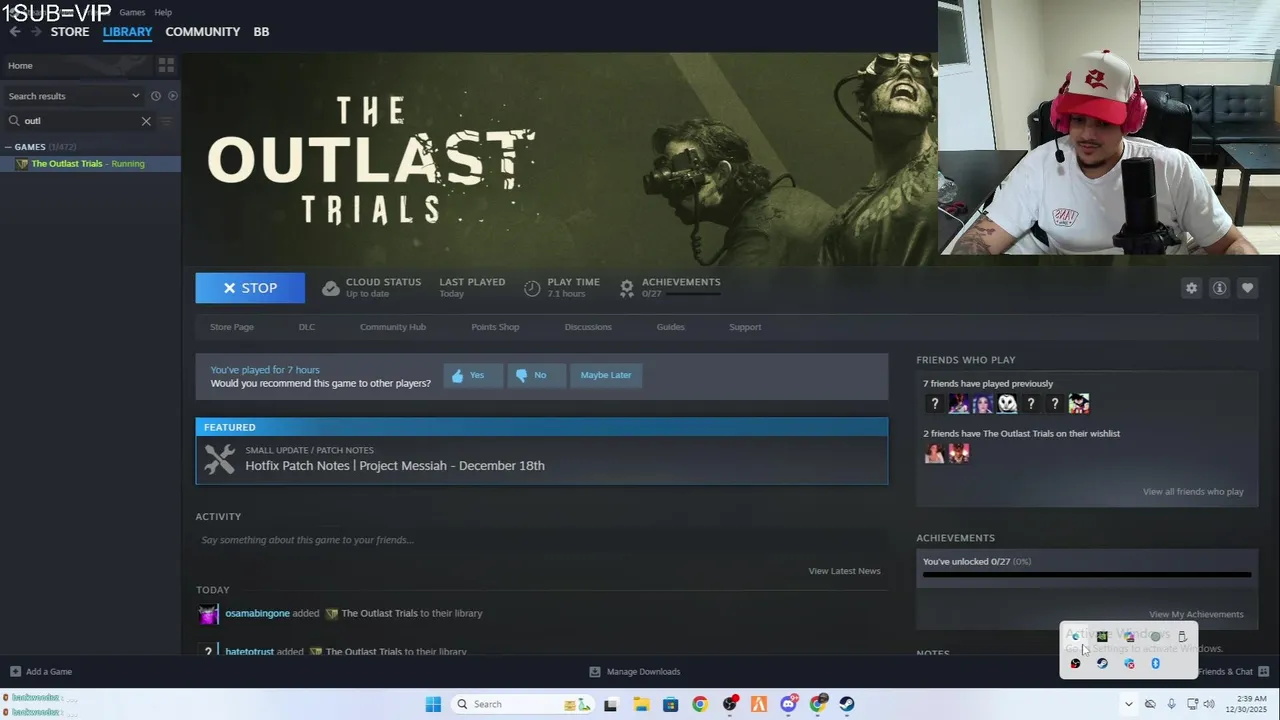The height and width of the screenshot is (720, 1280).
Task: Open the Support link
Action: click(745, 327)
